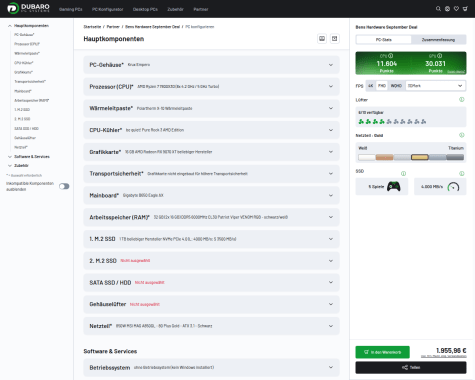
Task: Select the WQHD FPS resolution option
Action: (396, 86)
